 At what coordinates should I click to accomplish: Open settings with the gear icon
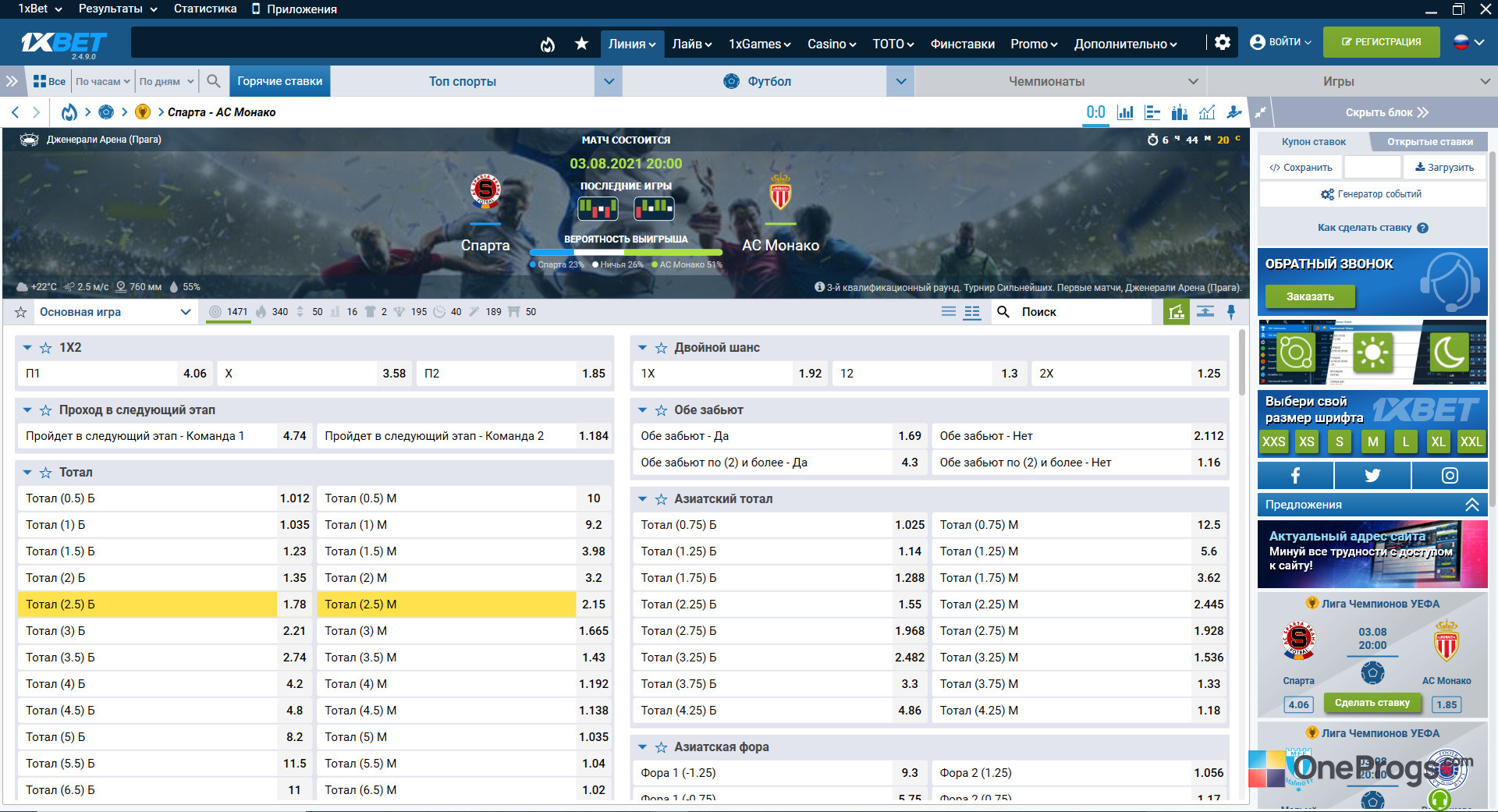1223,42
